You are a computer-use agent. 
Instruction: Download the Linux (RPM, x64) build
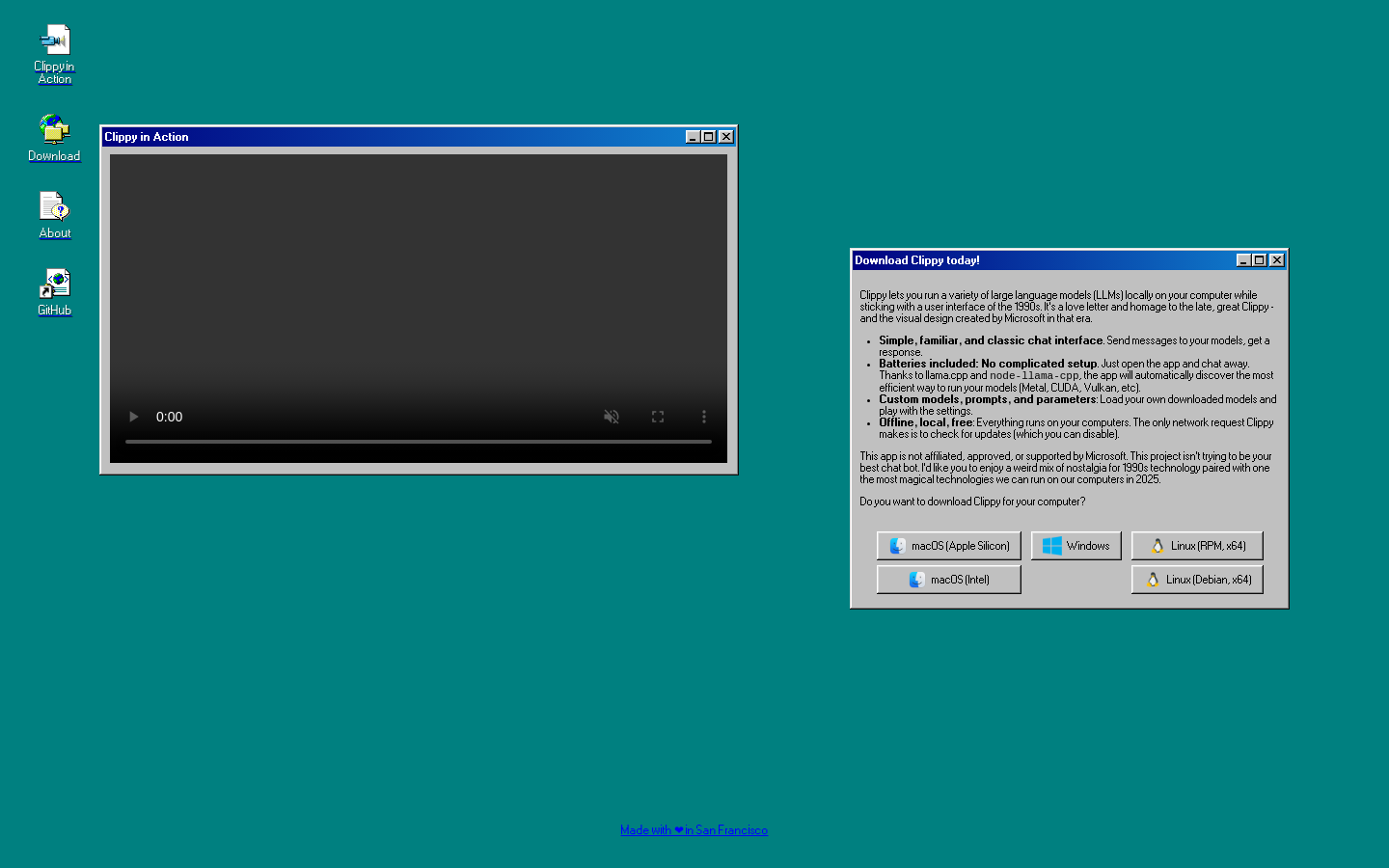coord(1197,546)
